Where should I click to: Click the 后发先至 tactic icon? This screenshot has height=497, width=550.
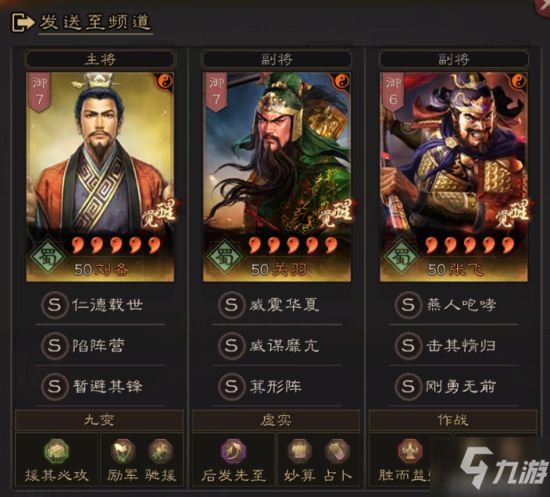(233, 451)
